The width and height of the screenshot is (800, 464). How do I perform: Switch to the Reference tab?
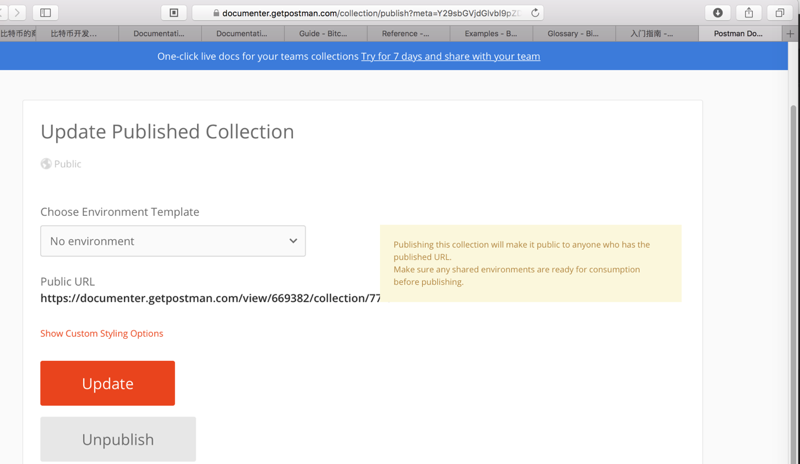point(409,34)
